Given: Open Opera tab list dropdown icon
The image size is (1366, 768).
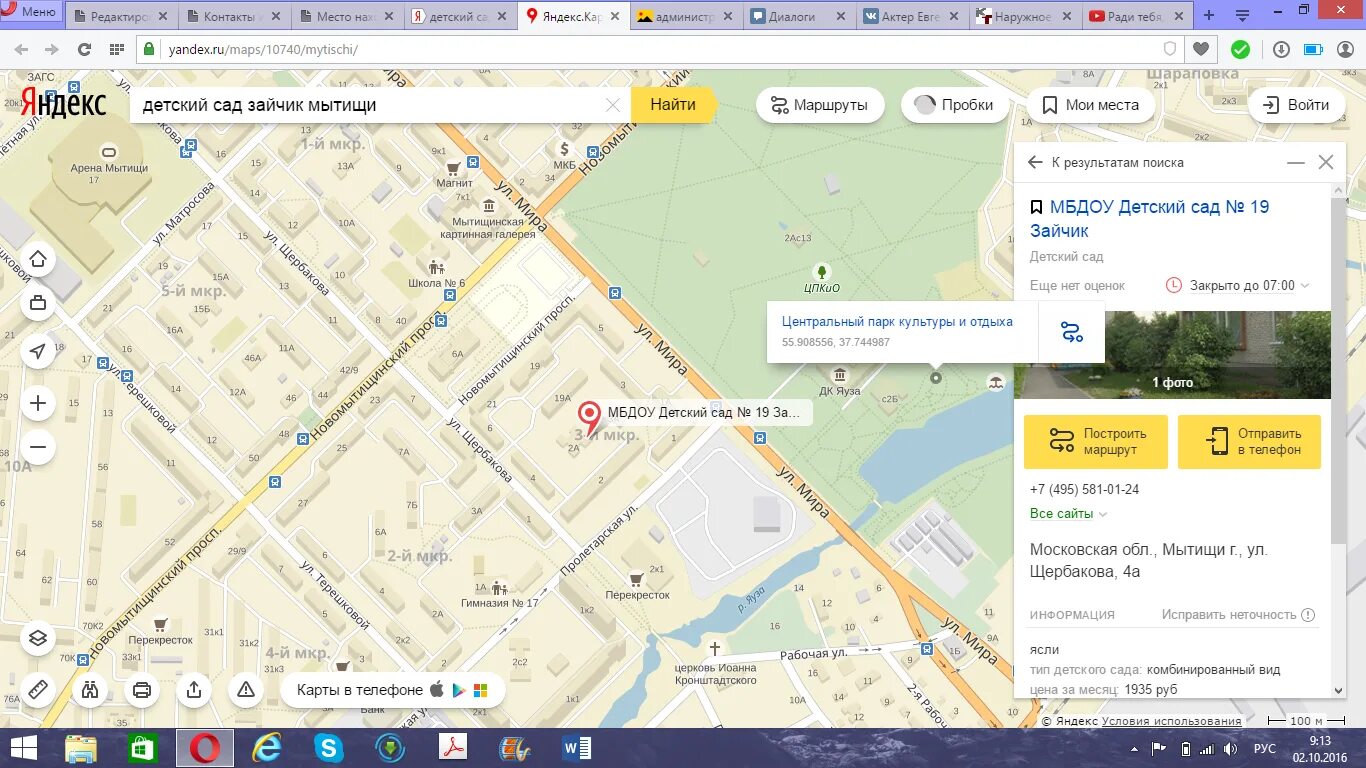Looking at the screenshot, I should (x=1243, y=16).
